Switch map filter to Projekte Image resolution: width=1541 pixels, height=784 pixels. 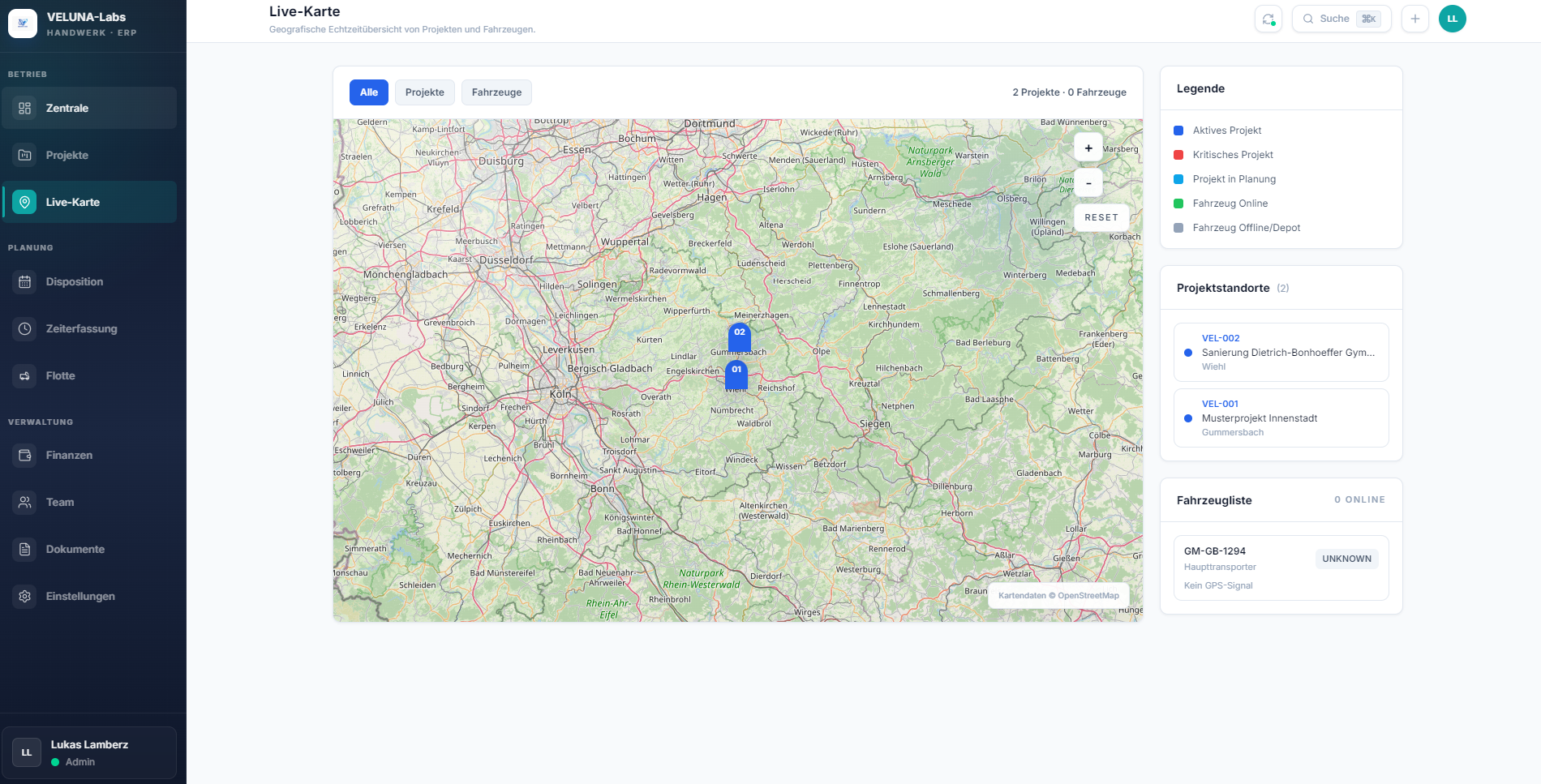(x=424, y=92)
